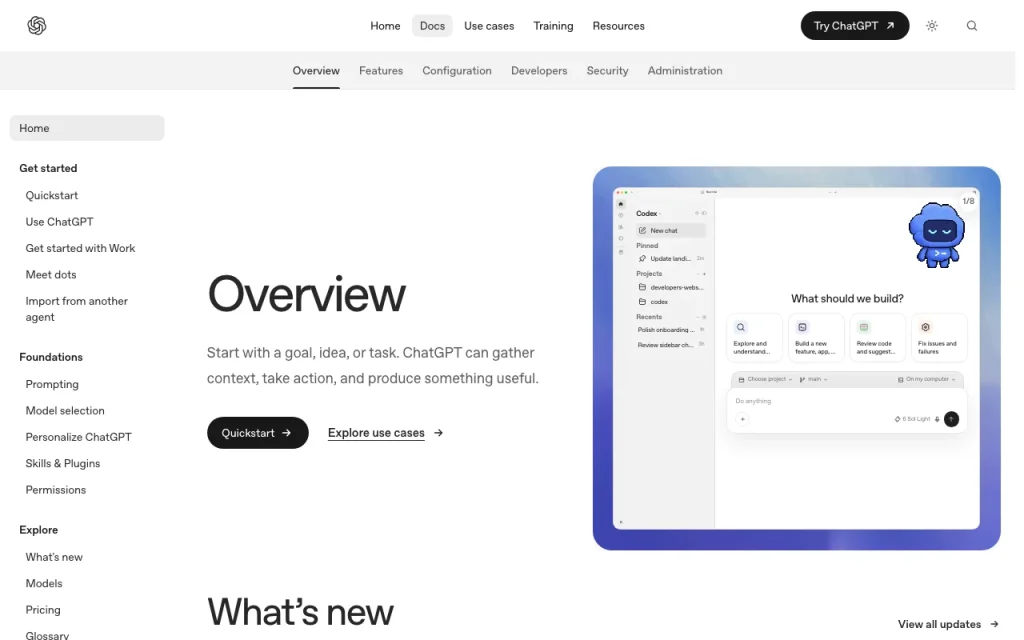Open Training in top navigation

(553, 25)
